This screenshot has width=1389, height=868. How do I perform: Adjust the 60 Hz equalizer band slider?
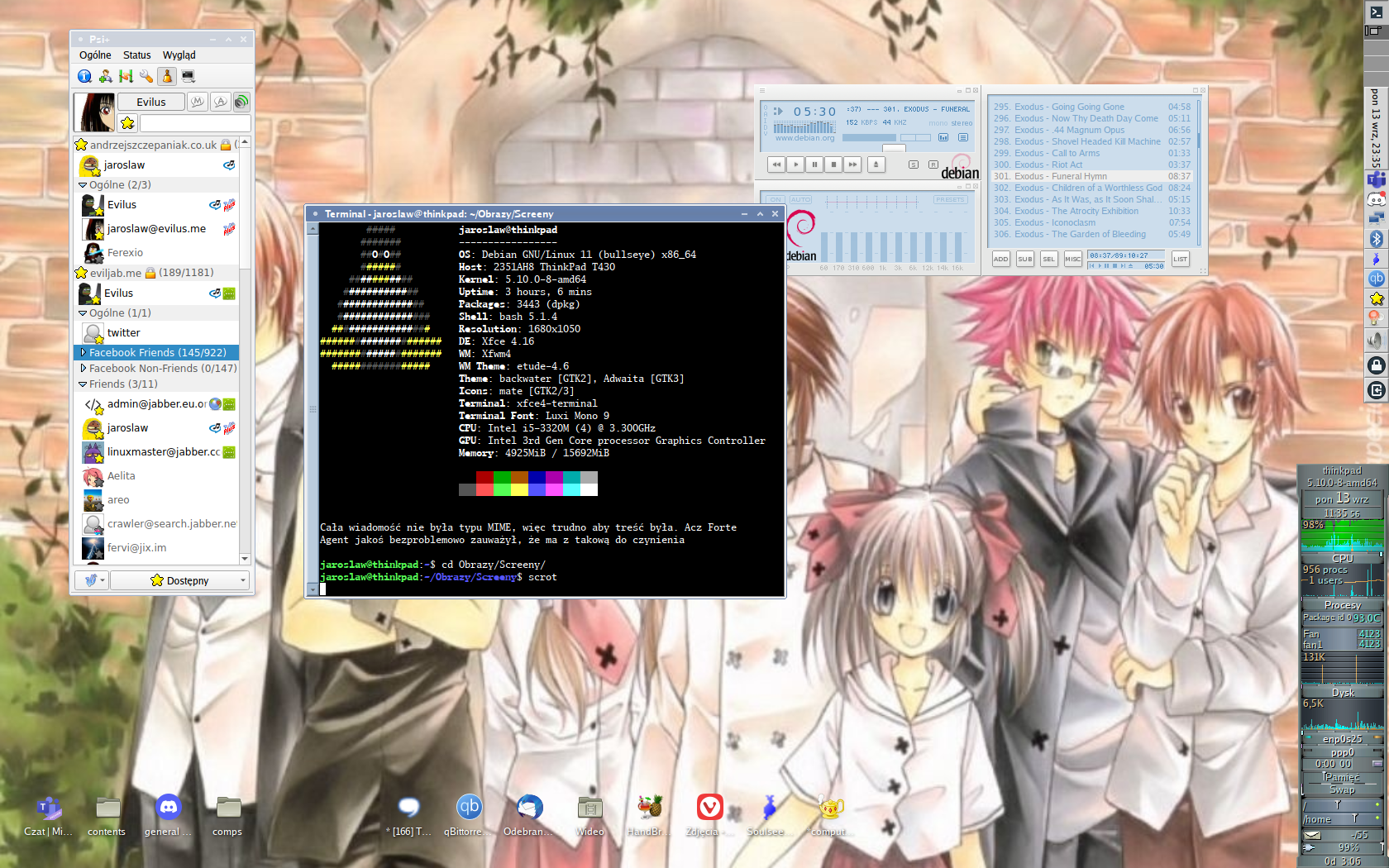click(x=823, y=247)
